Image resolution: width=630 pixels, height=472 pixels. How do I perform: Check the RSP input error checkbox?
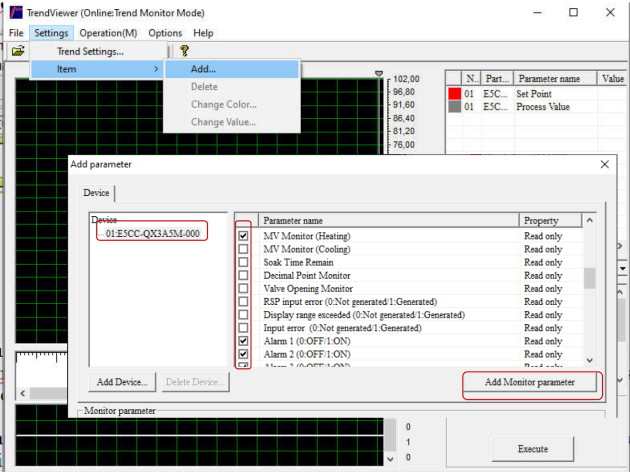point(243,302)
